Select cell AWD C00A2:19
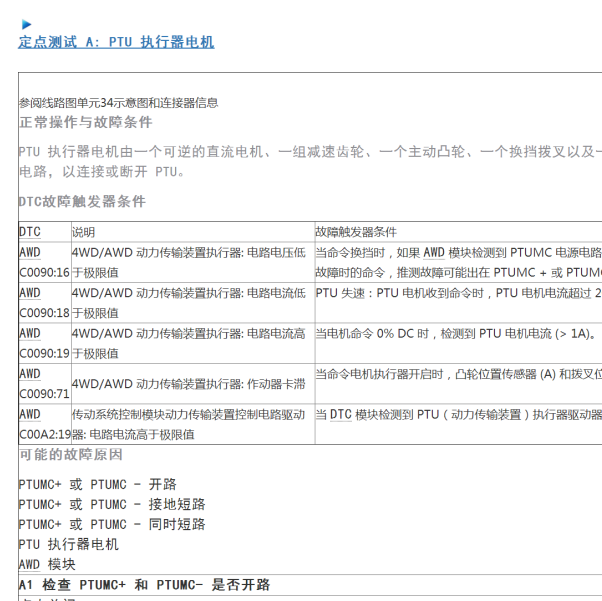 [45, 424]
